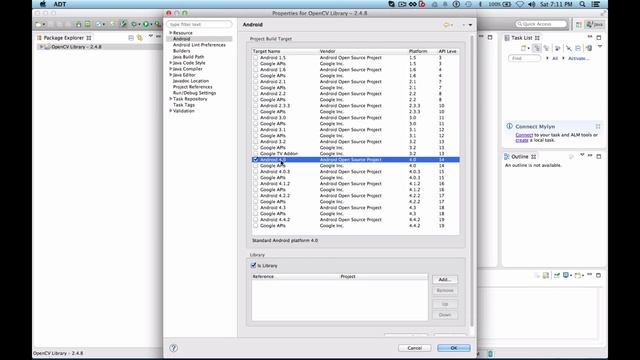Click the OK button

click(x=454, y=348)
